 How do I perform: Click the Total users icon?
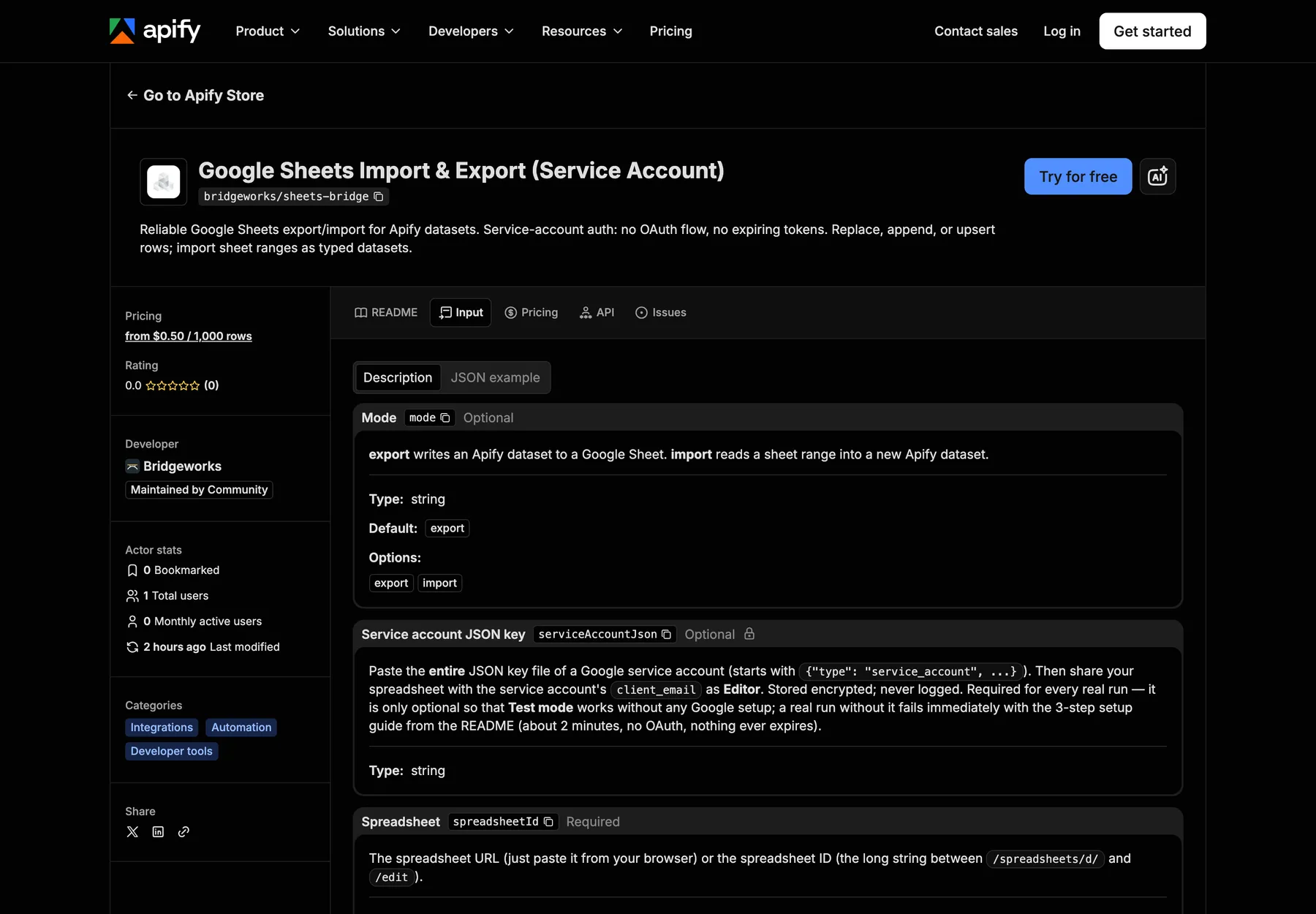point(132,596)
